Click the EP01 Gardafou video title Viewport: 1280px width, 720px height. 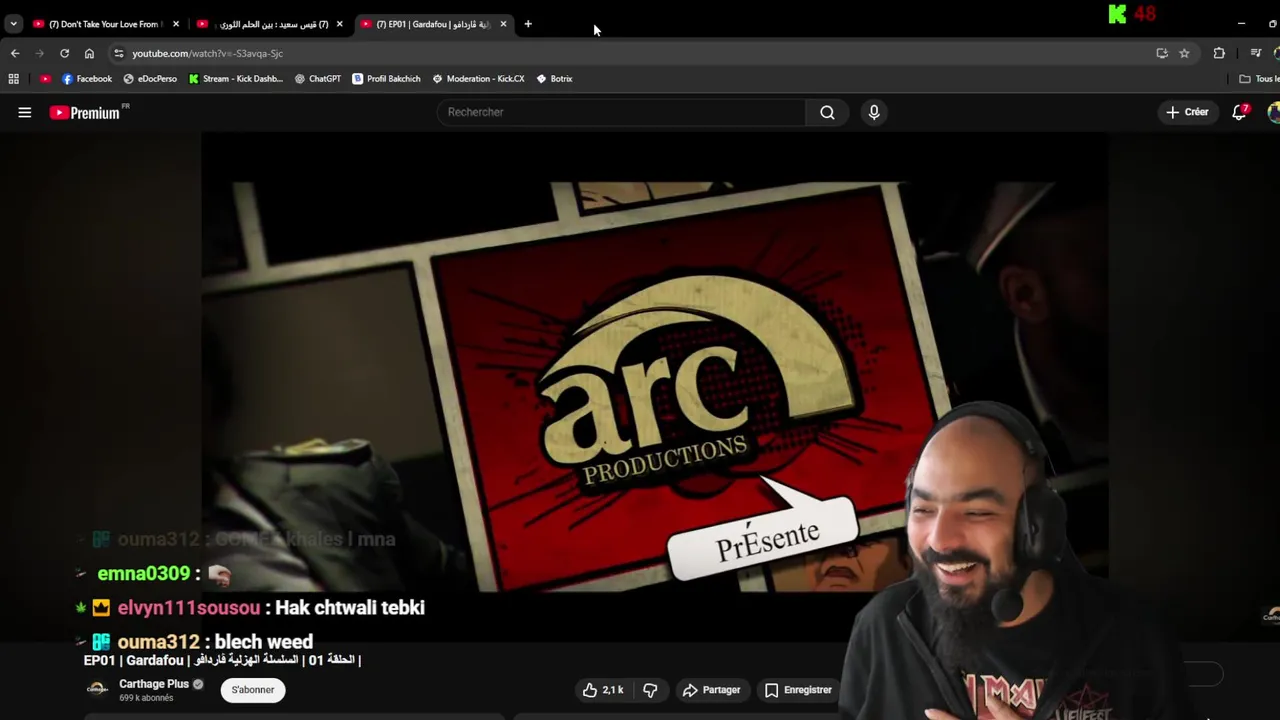[222, 660]
